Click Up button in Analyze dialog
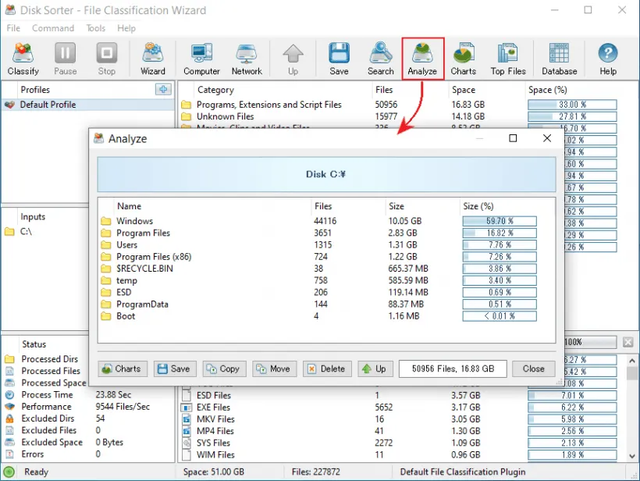The image size is (640, 481). [376, 369]
